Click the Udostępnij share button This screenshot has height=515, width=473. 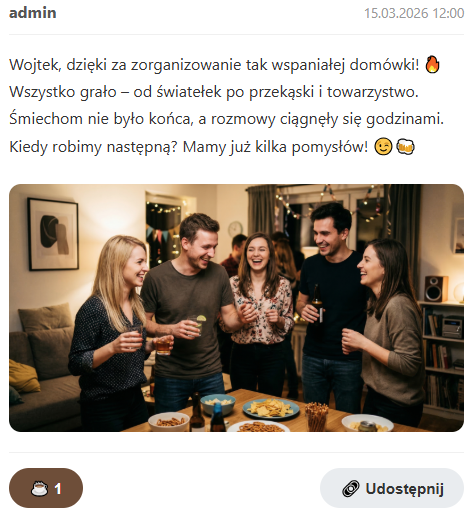click(392, 488)
